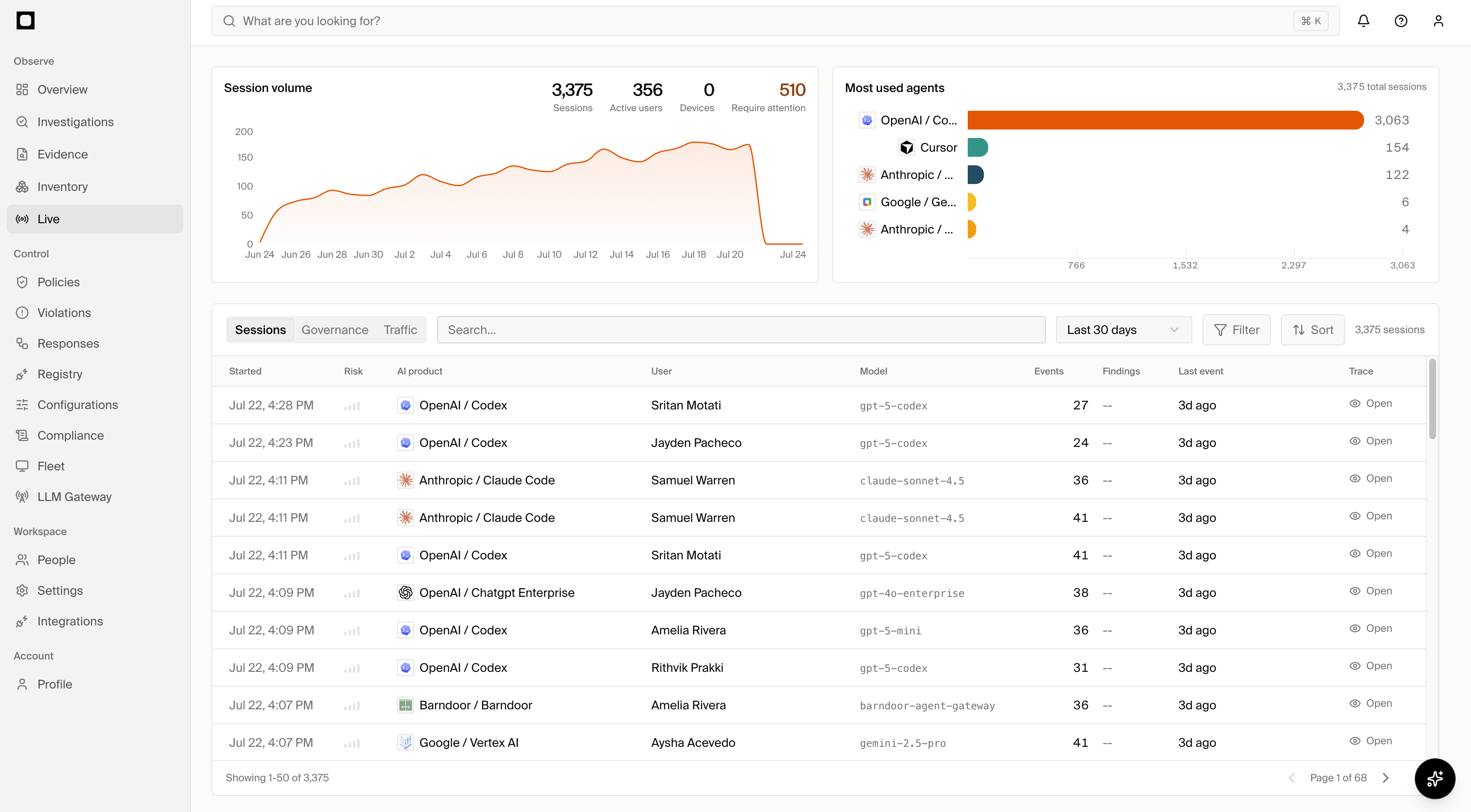The width and height of the screenshot is (1471, 812).
Task: Switch to the Governance tab
Action: pyautogui.click(x=335, y=329)
